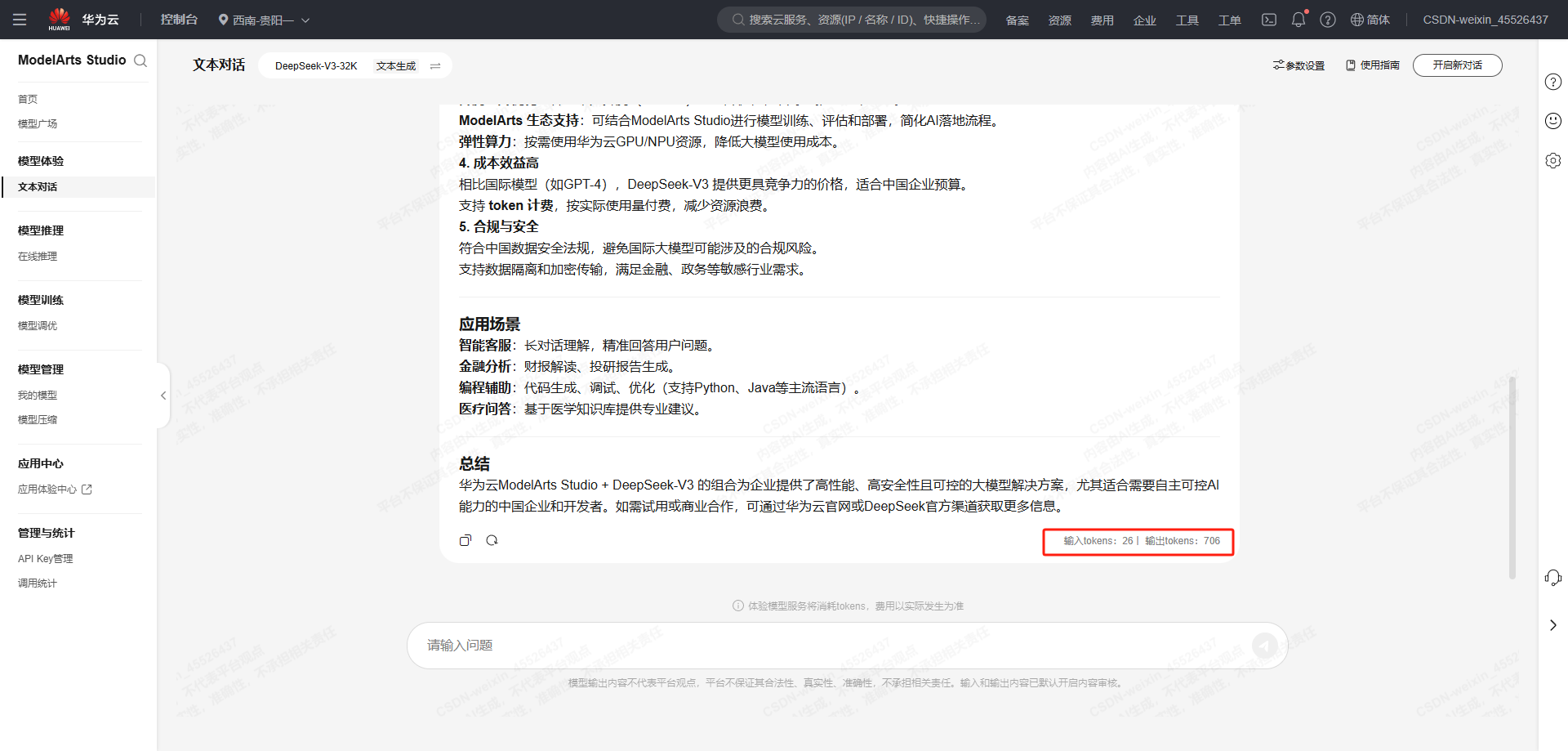1568x751 pixels.
Task: Expand the 西南-贵阳一 region dropdown
Action: pos(264,20)
